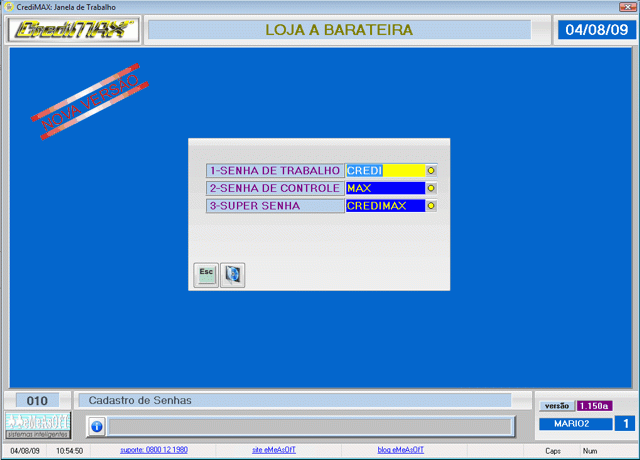
Task: Click the blue info icon in status area
Action: pos(96,426)
